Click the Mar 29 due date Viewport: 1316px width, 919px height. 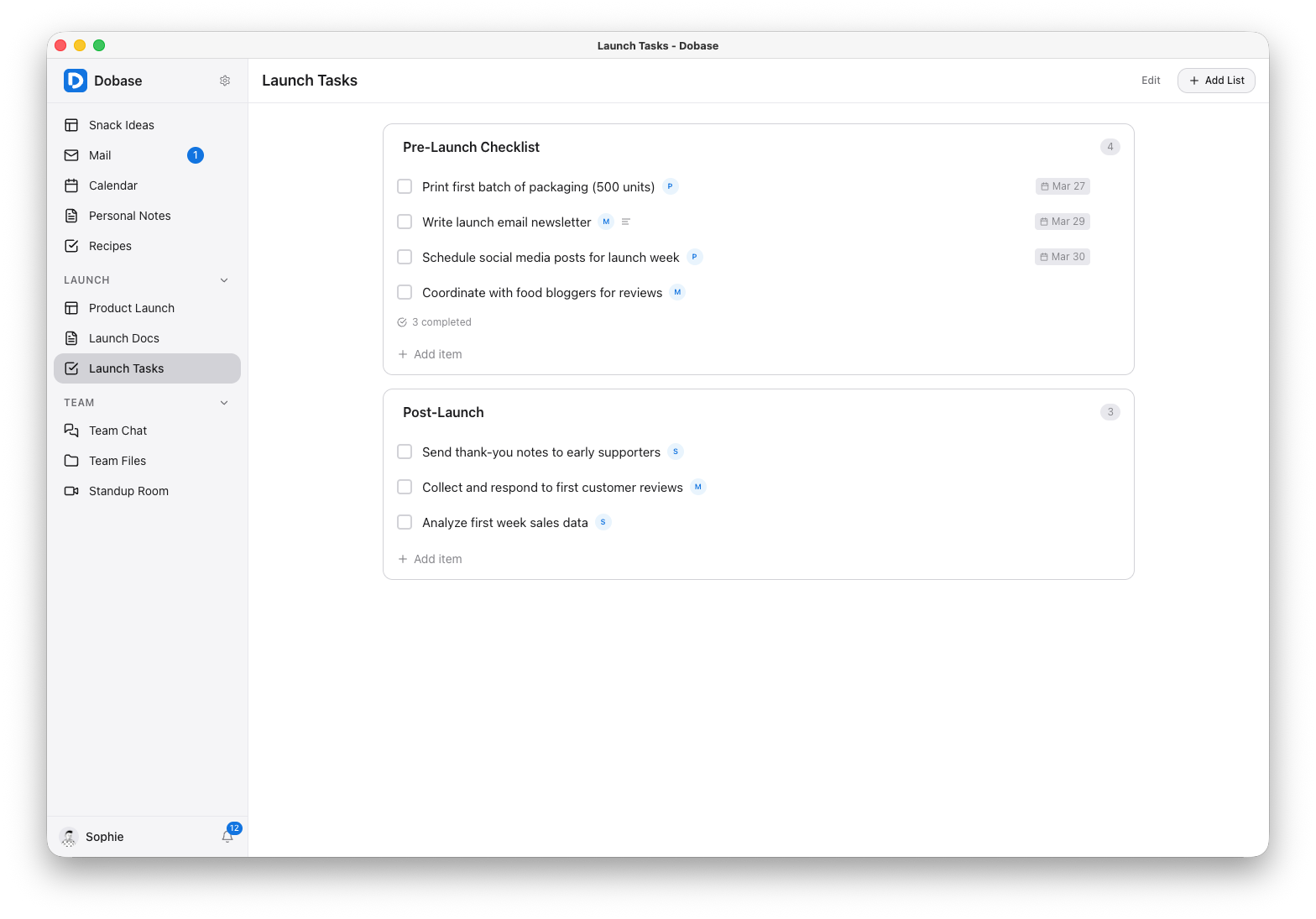pyautogui.click(x=1063, y=222)
